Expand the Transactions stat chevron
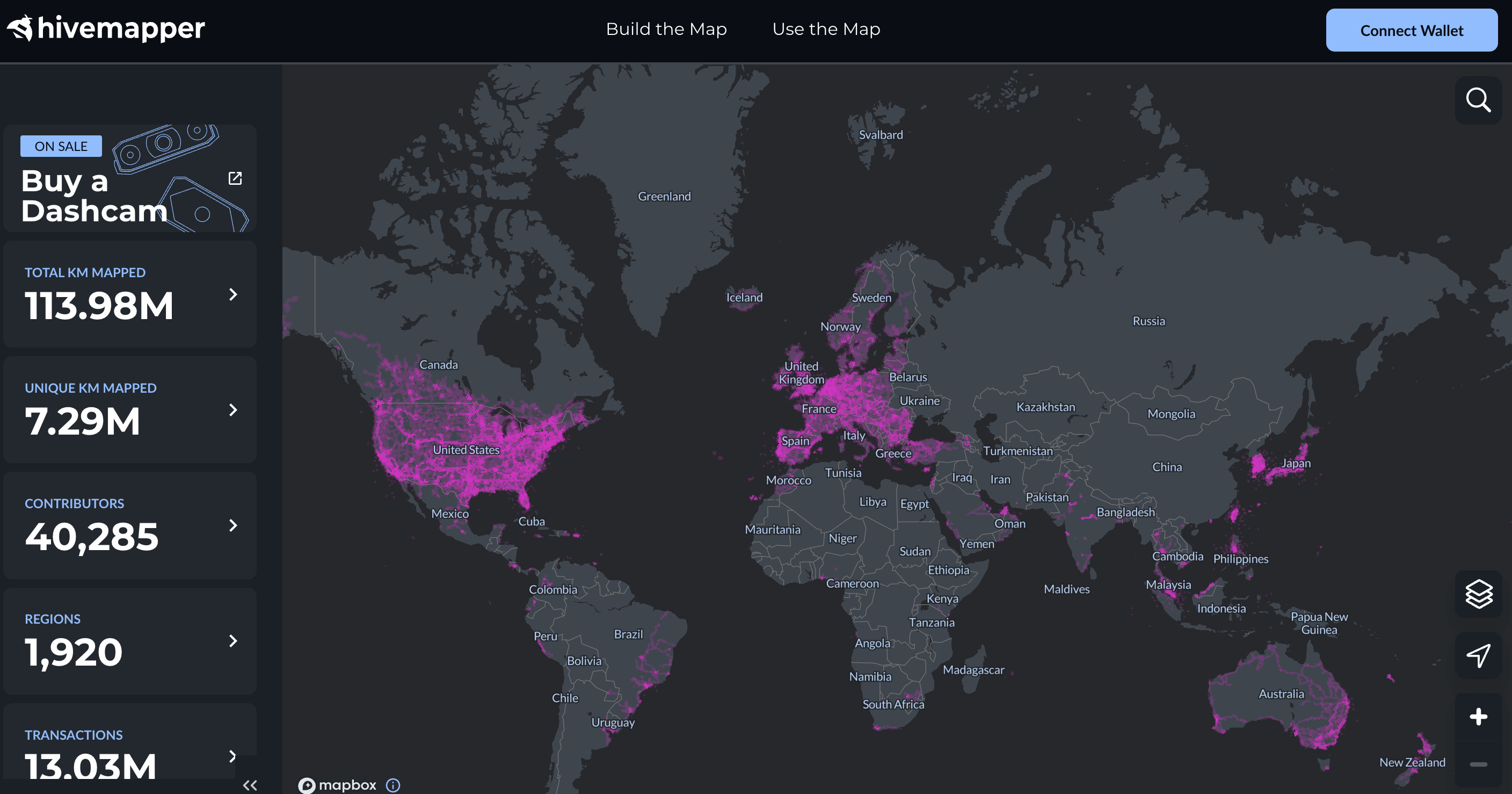The height and width of the screenshot is (794, 1512). [x=233, y=756]
